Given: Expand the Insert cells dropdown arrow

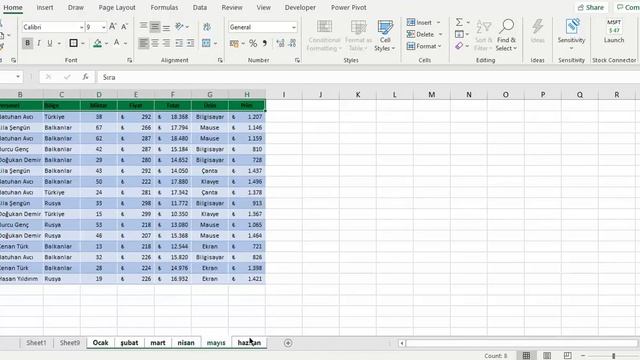Looking at the screenshot, I should point(439,22).
